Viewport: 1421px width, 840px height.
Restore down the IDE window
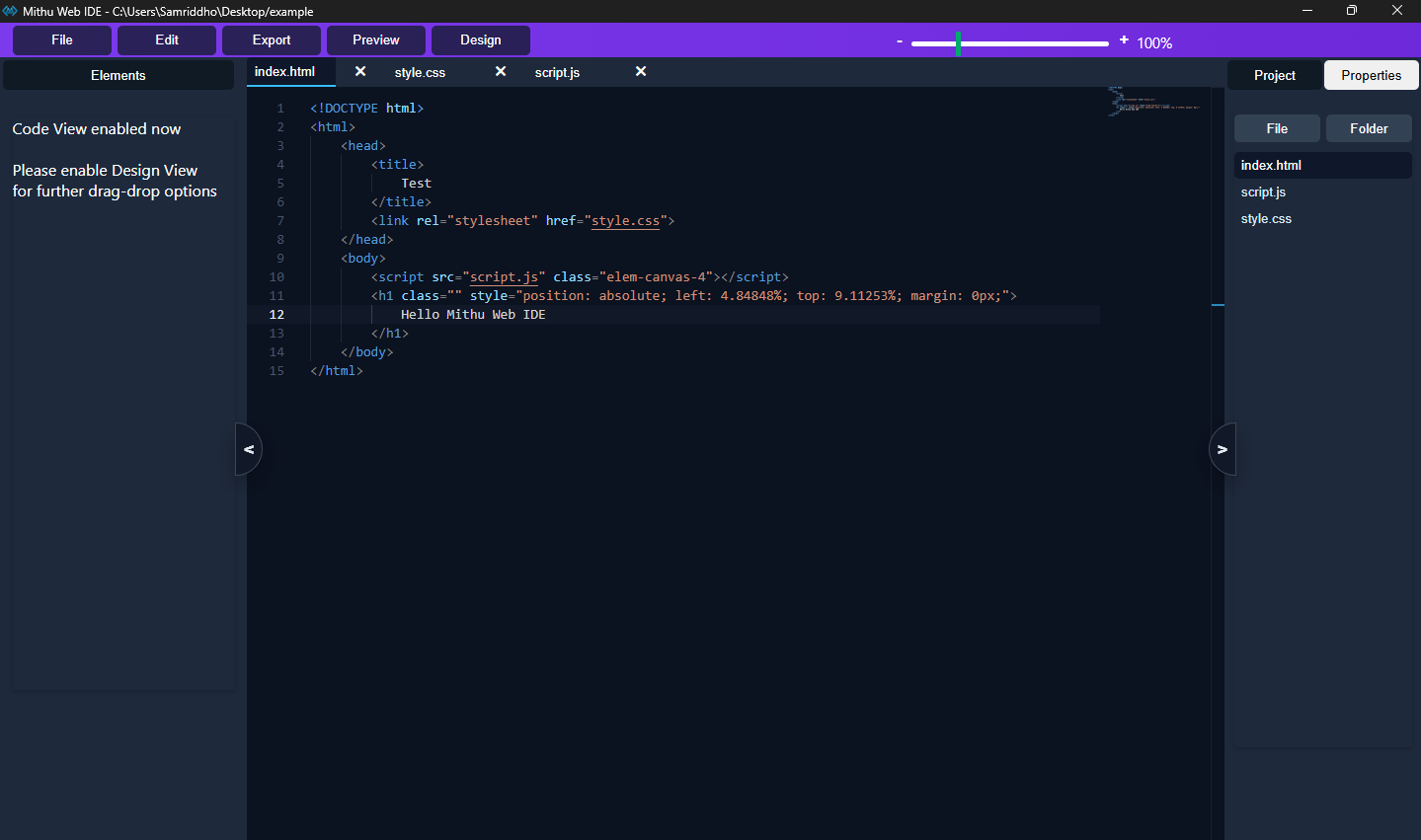(x=1352, y=11)
